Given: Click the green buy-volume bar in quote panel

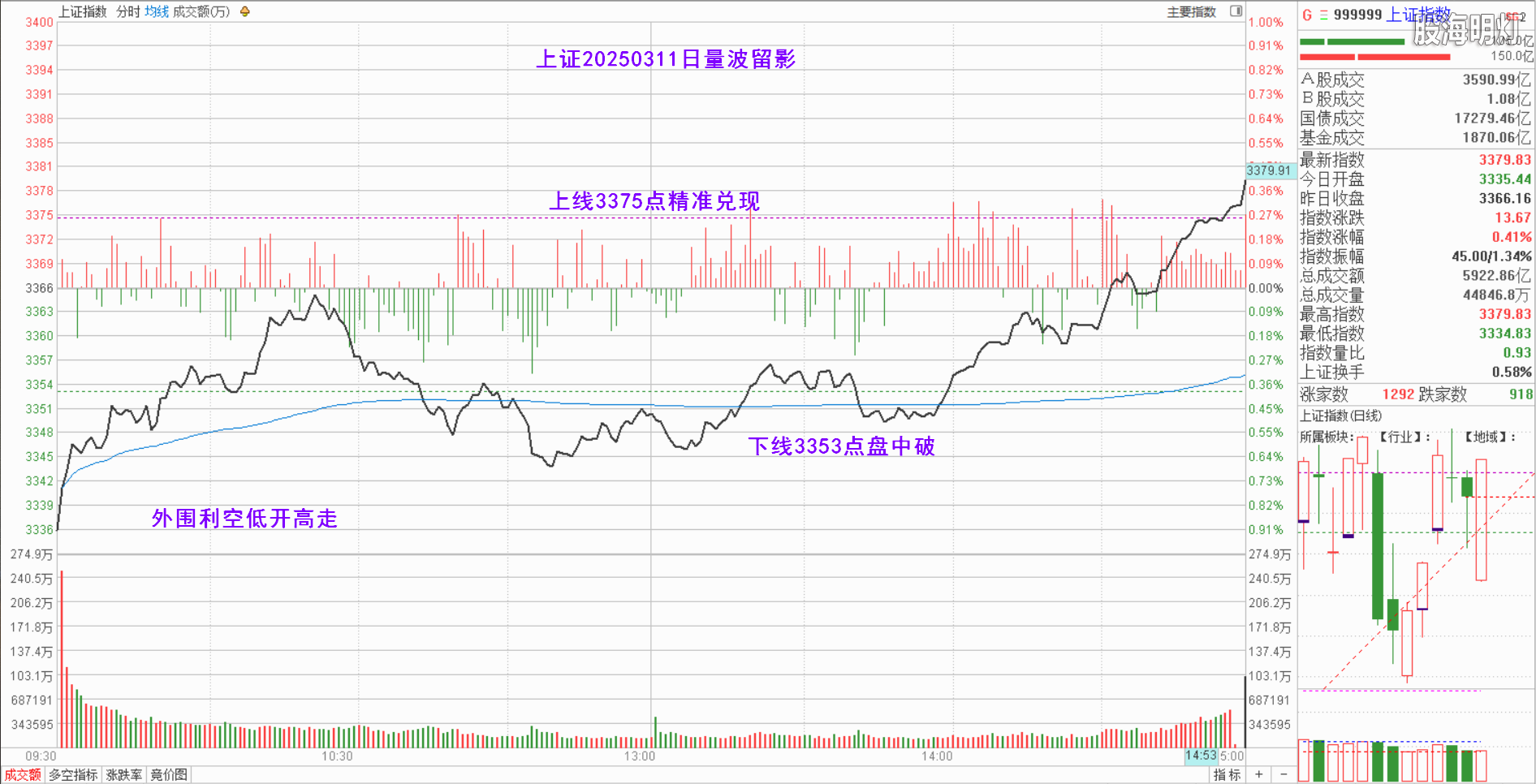Looking at the screenshot, I should point(1352,41).
